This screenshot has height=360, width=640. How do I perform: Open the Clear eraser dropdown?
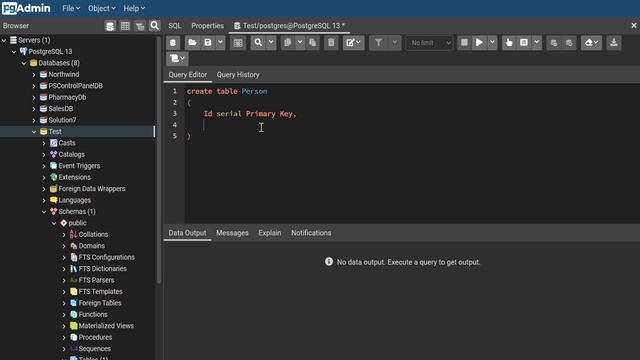[x=591, y=42]
